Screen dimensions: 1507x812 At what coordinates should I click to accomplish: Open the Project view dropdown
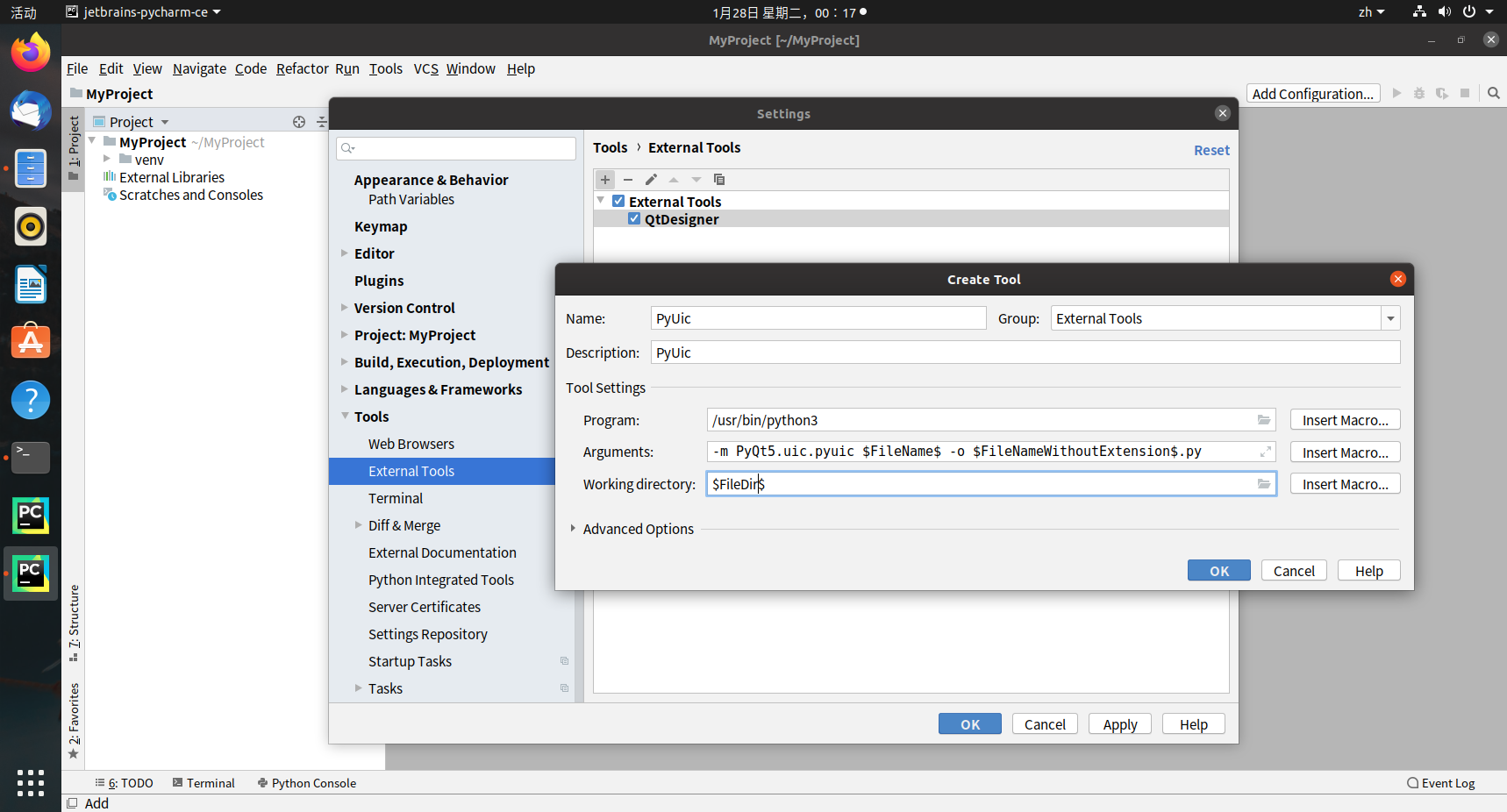(165, 122)
